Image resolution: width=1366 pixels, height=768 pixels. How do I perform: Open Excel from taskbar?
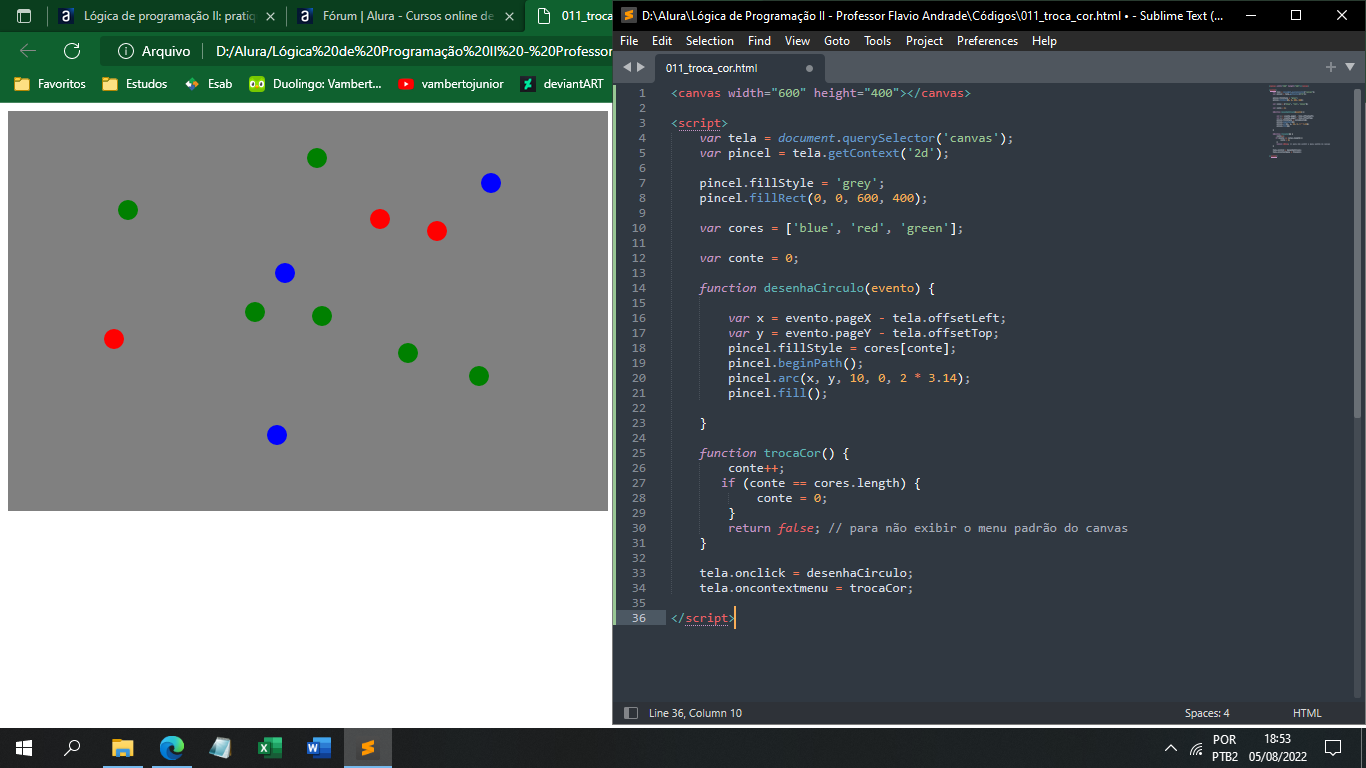point(269,748)
